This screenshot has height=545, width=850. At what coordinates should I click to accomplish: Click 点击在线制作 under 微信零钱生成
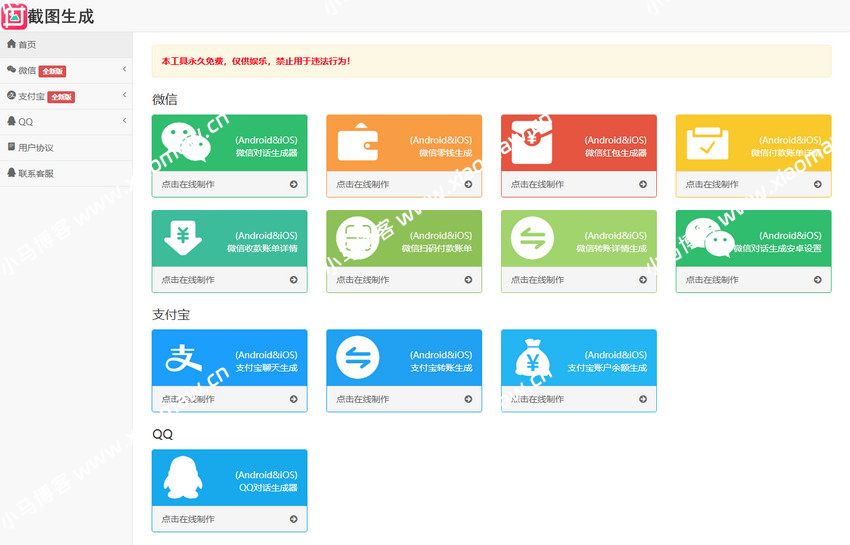point(363,184)
